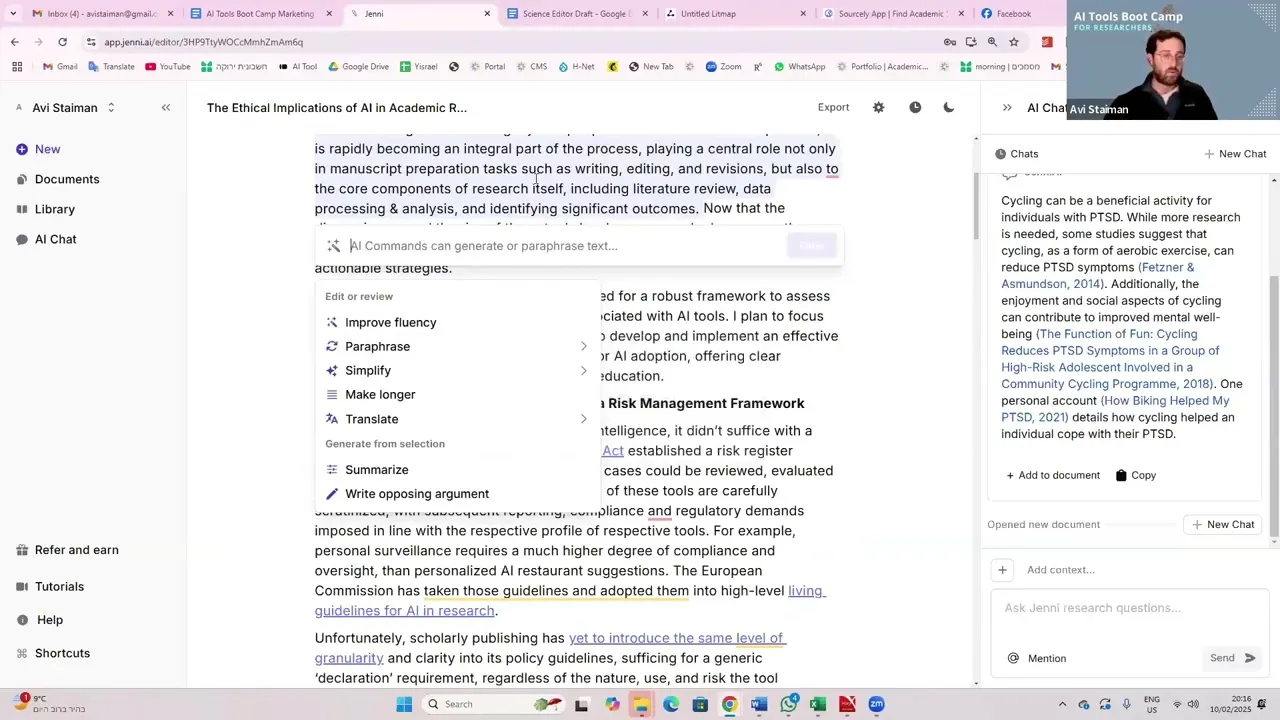The width and height of the screenshot is (1280, 720).
Task: Click the Add context field
Action: [x=1061, y=570]
